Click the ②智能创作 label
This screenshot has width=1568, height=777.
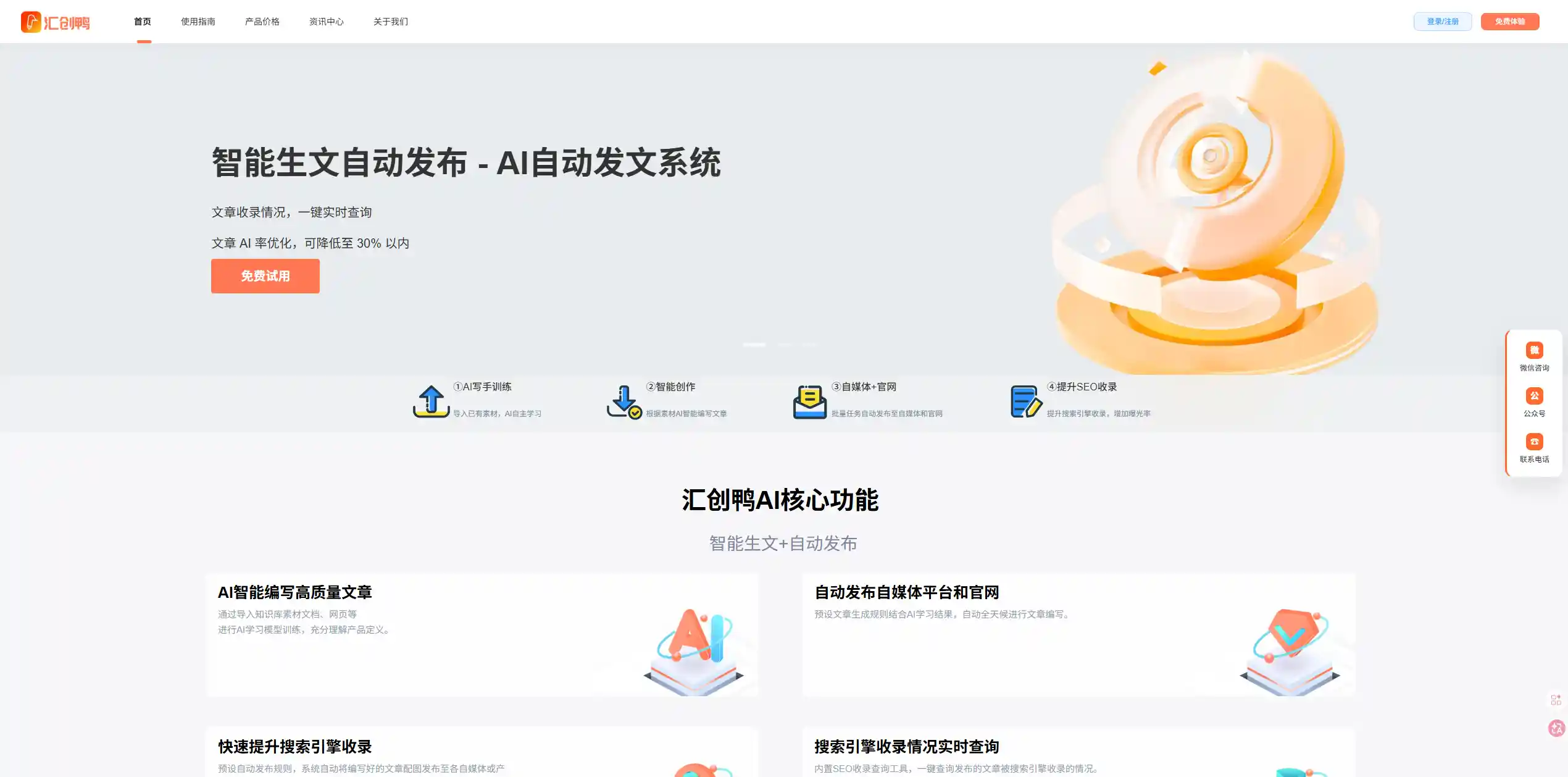click(671, 387)
